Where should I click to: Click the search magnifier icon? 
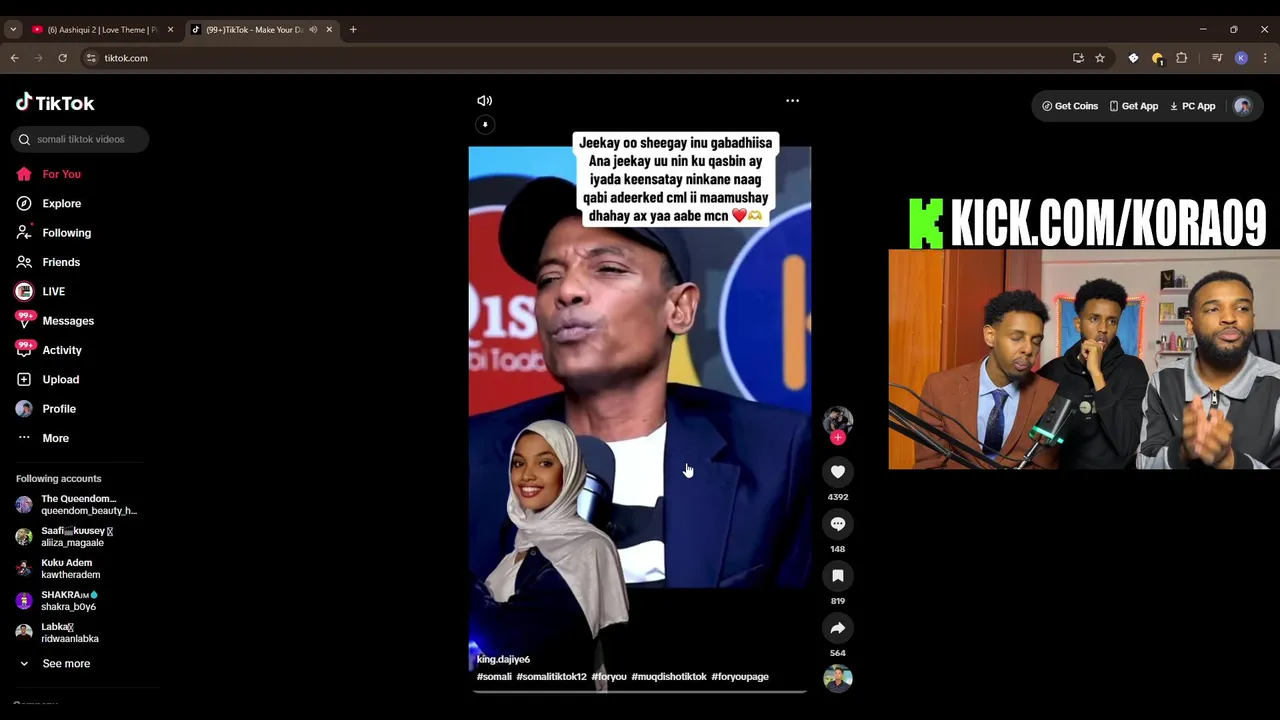pyautogui.click(x=24, y=139)
